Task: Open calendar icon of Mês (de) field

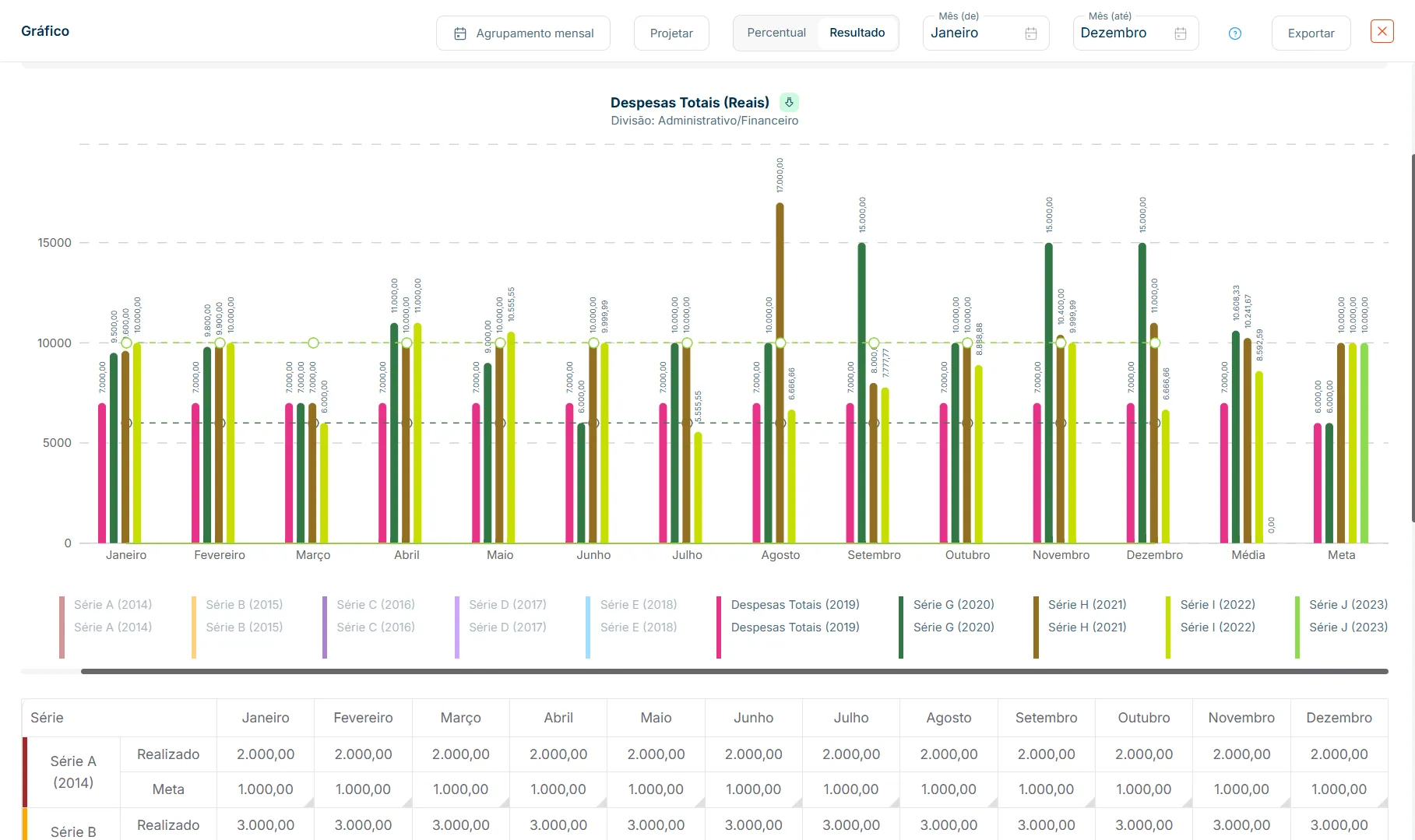Action: [1031, 33]
